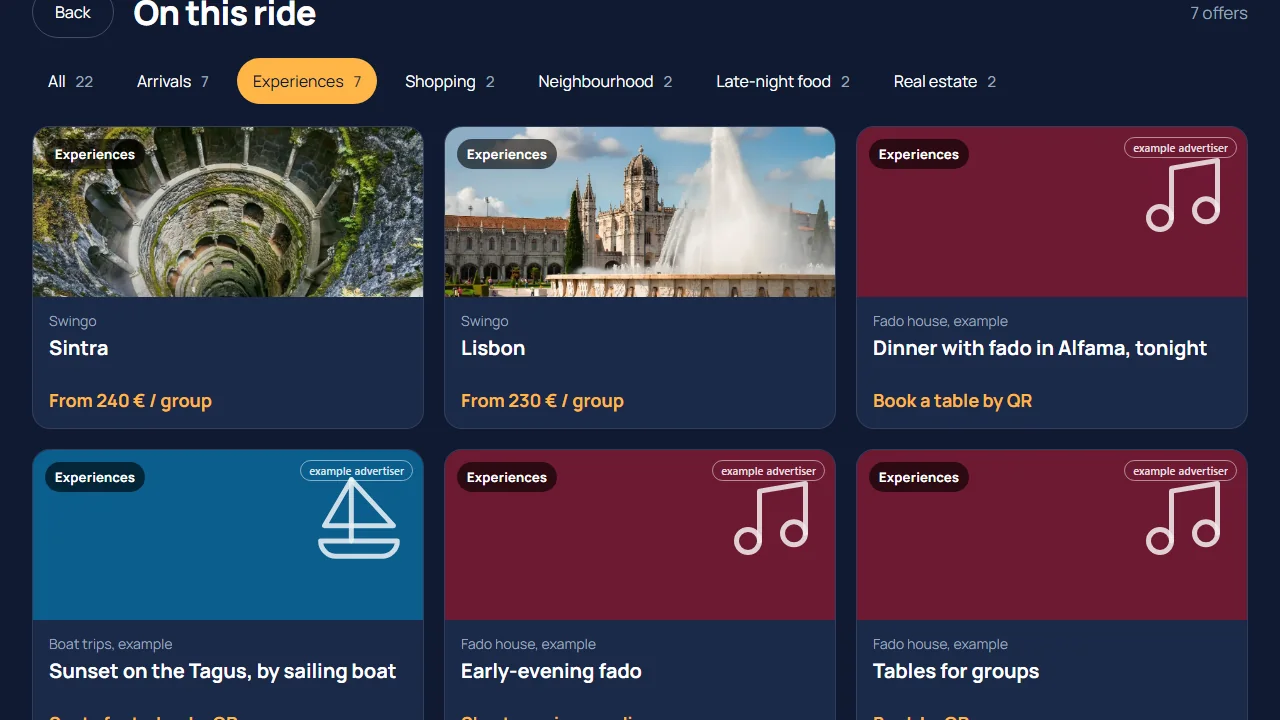
Task: Go back using the Back button
Action: click(x=73, y=14)
